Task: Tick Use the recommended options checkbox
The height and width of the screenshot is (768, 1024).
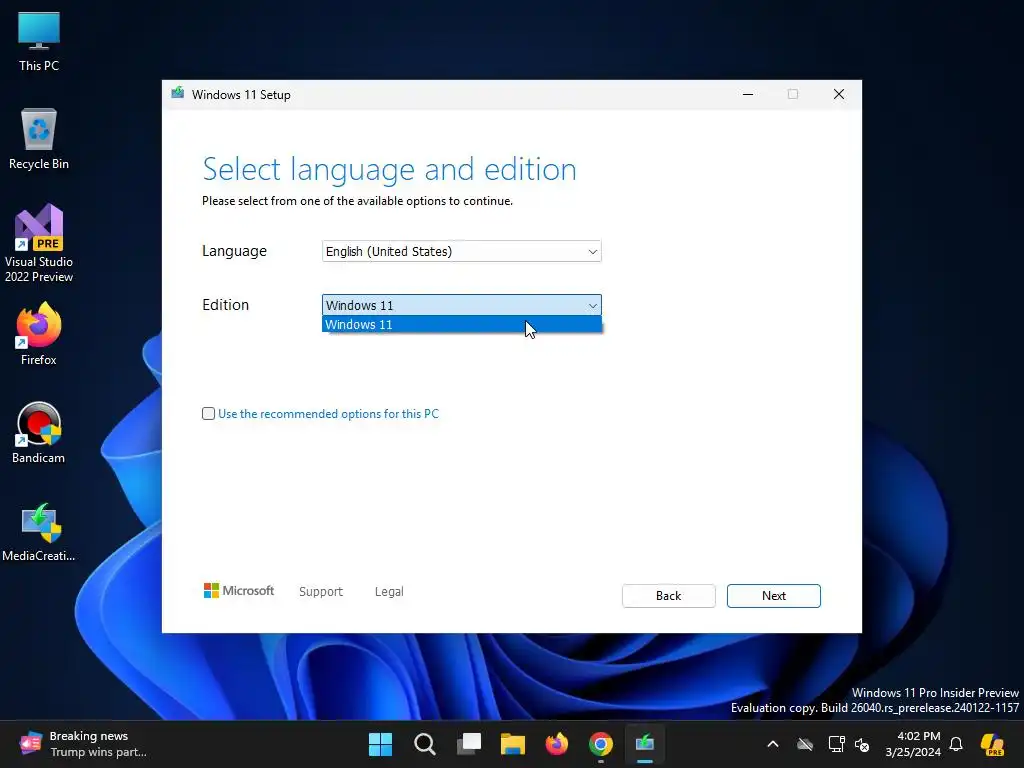Action: click(208, 413)
